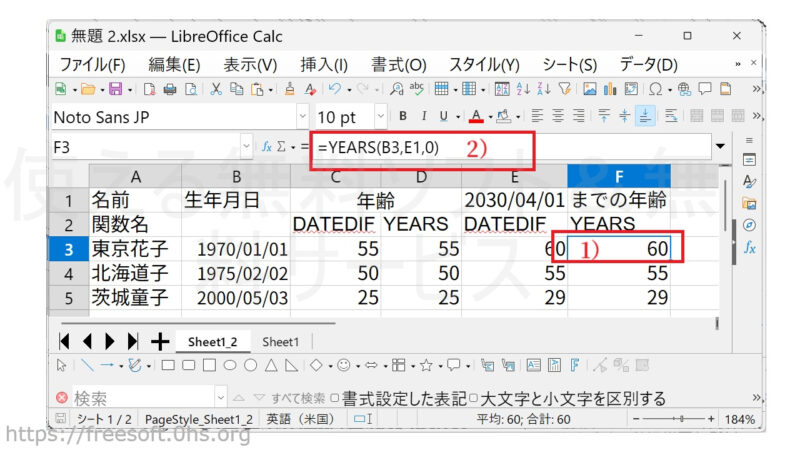Open the Functions sidebar panel icon
Viewport: 800px width, 450px height.
click(749, 246)
